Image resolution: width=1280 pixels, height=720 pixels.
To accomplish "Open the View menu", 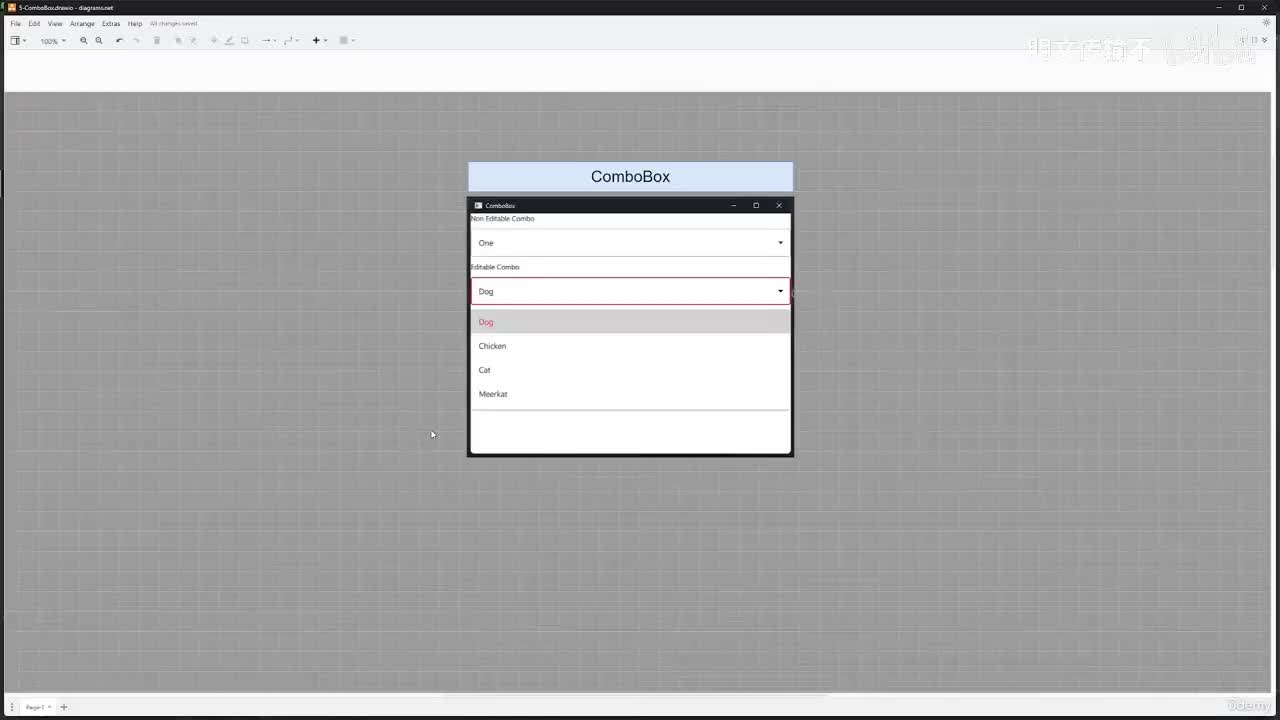I will coord(55,24).
